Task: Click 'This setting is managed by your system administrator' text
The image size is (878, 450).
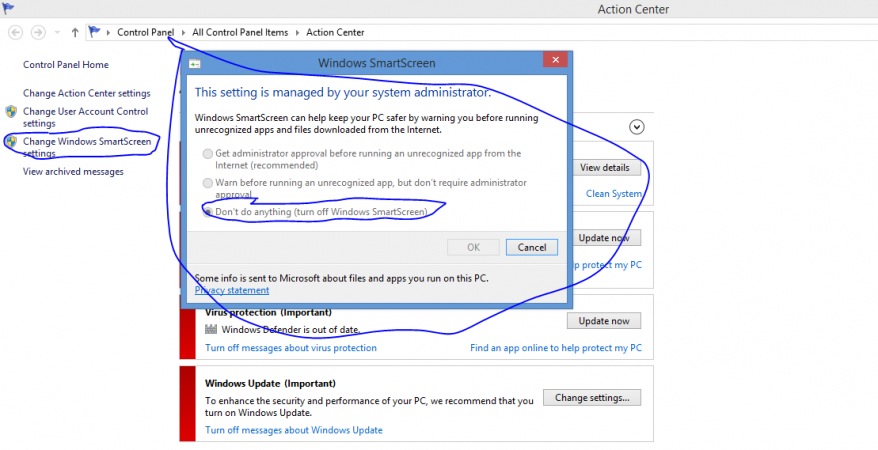Action: pyautogui.click(x=343, y=92)
